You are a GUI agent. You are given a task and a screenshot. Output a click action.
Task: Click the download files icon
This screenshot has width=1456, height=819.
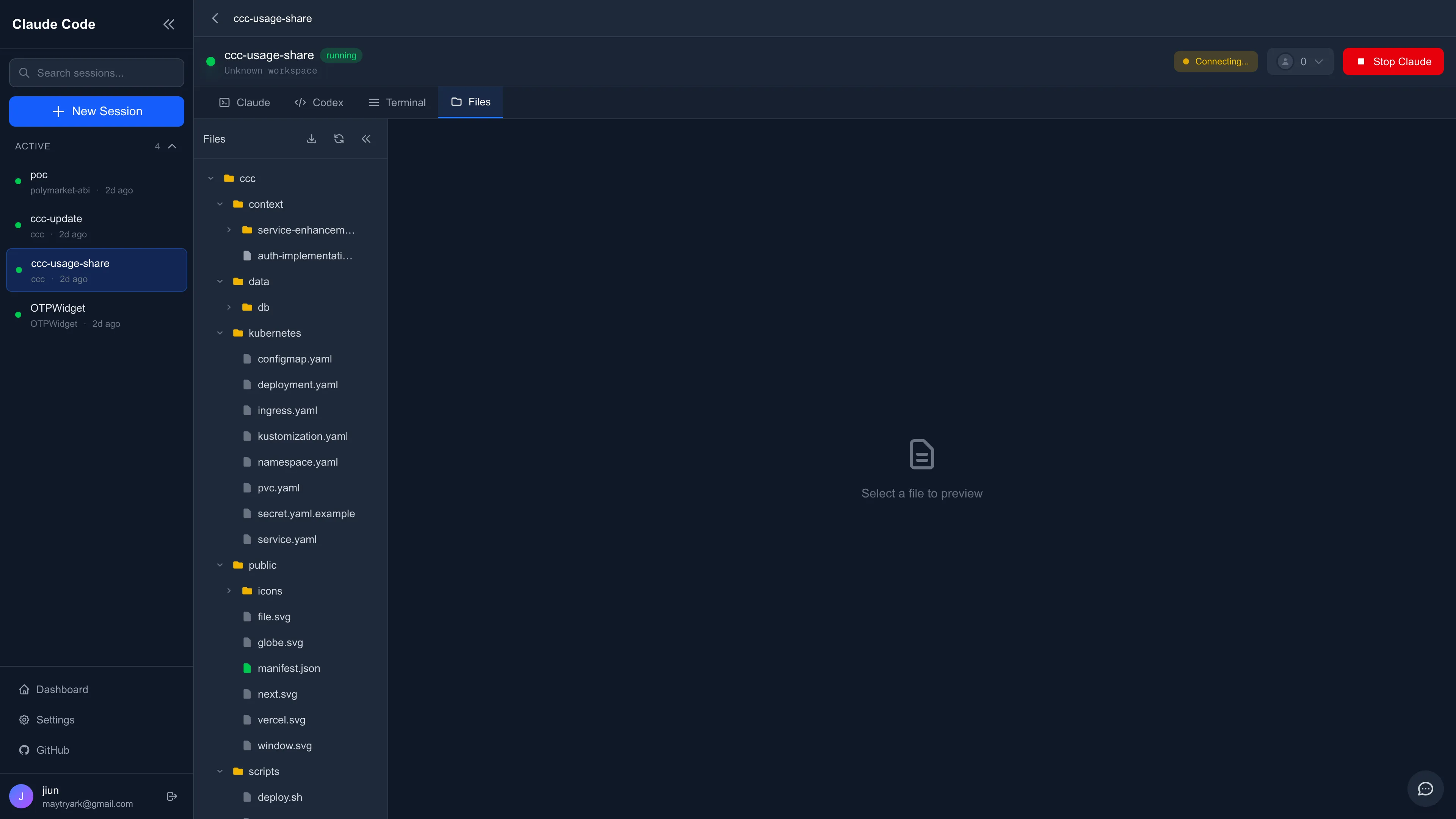coord(311,139)
